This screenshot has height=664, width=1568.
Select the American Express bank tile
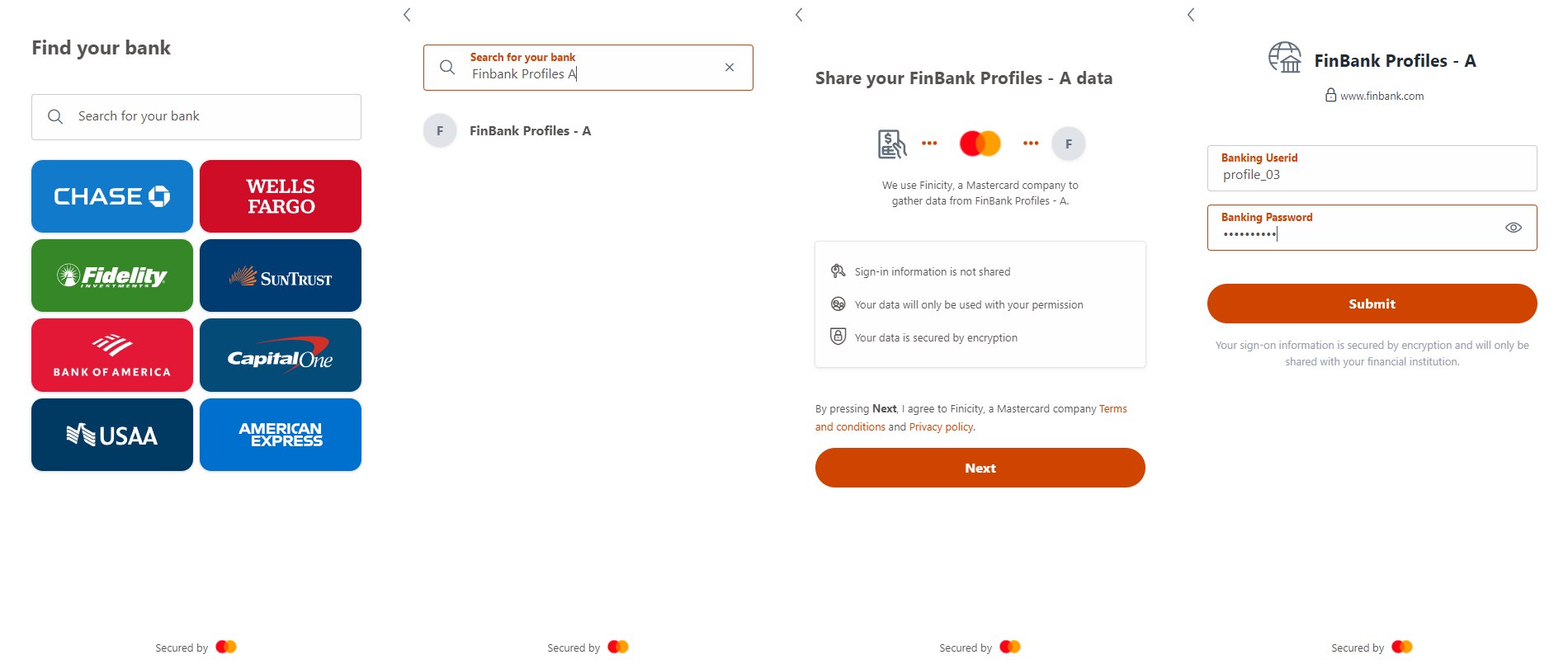(x=280, y=434)
